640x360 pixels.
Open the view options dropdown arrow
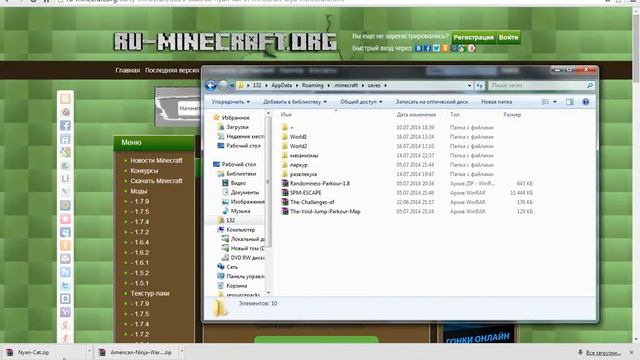point(555,102)
